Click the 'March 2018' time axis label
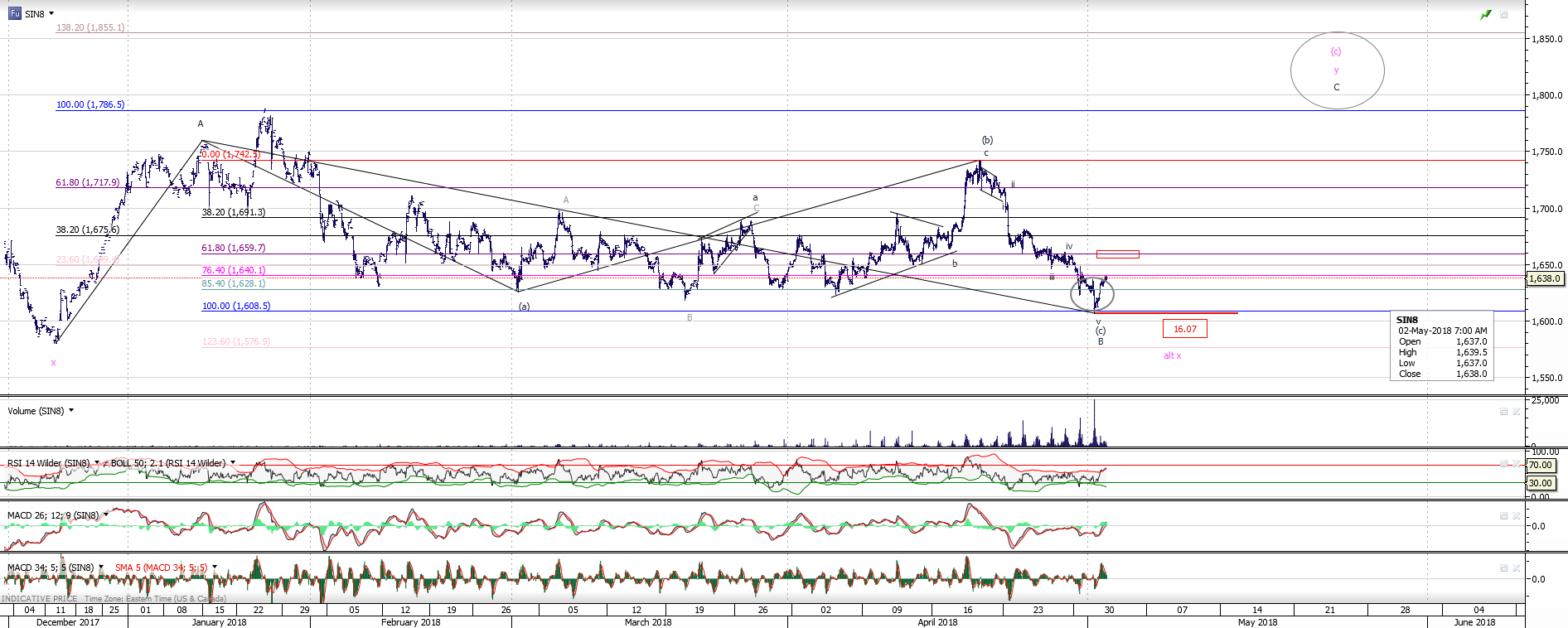1568x628 pixels. coord(648,622)
